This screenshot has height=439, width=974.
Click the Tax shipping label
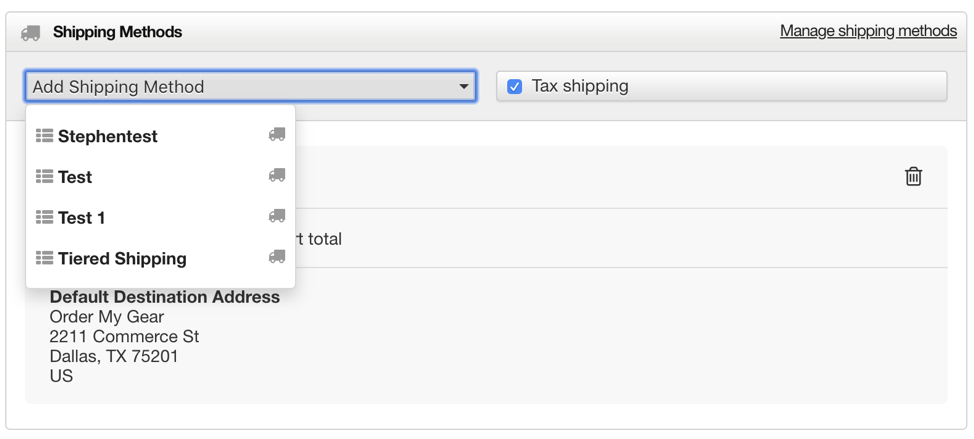pos(580,86)
